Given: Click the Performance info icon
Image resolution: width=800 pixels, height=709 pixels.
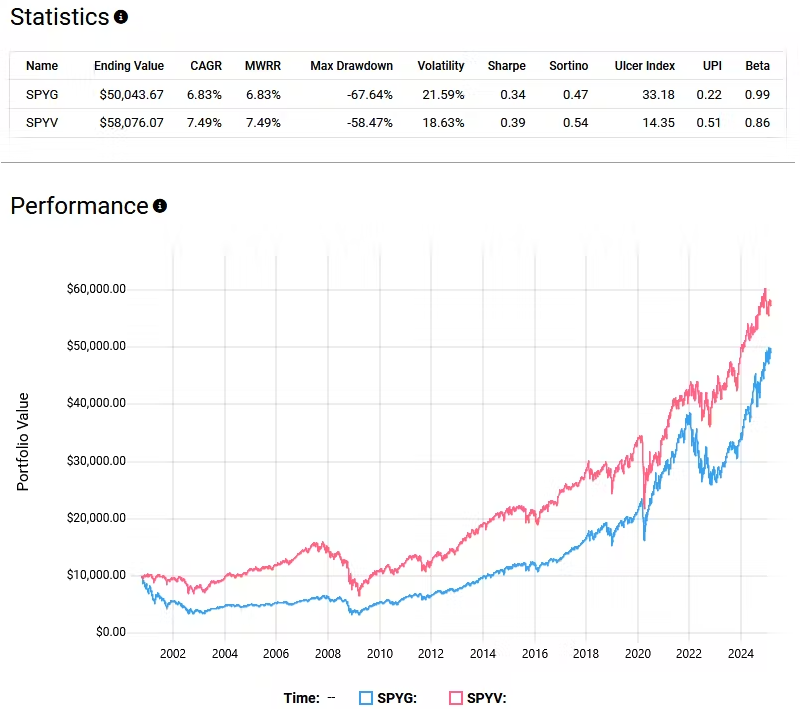Looking at the screenshot, I should point(160,206).
